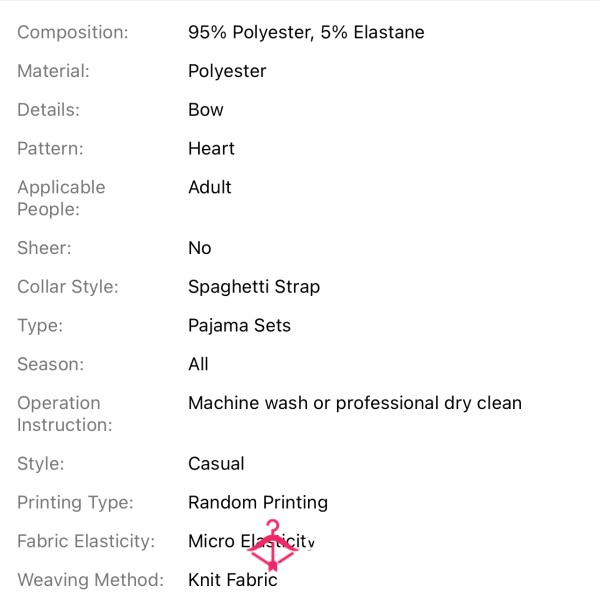Select the Composition label
600x600 pixels.
73,32
